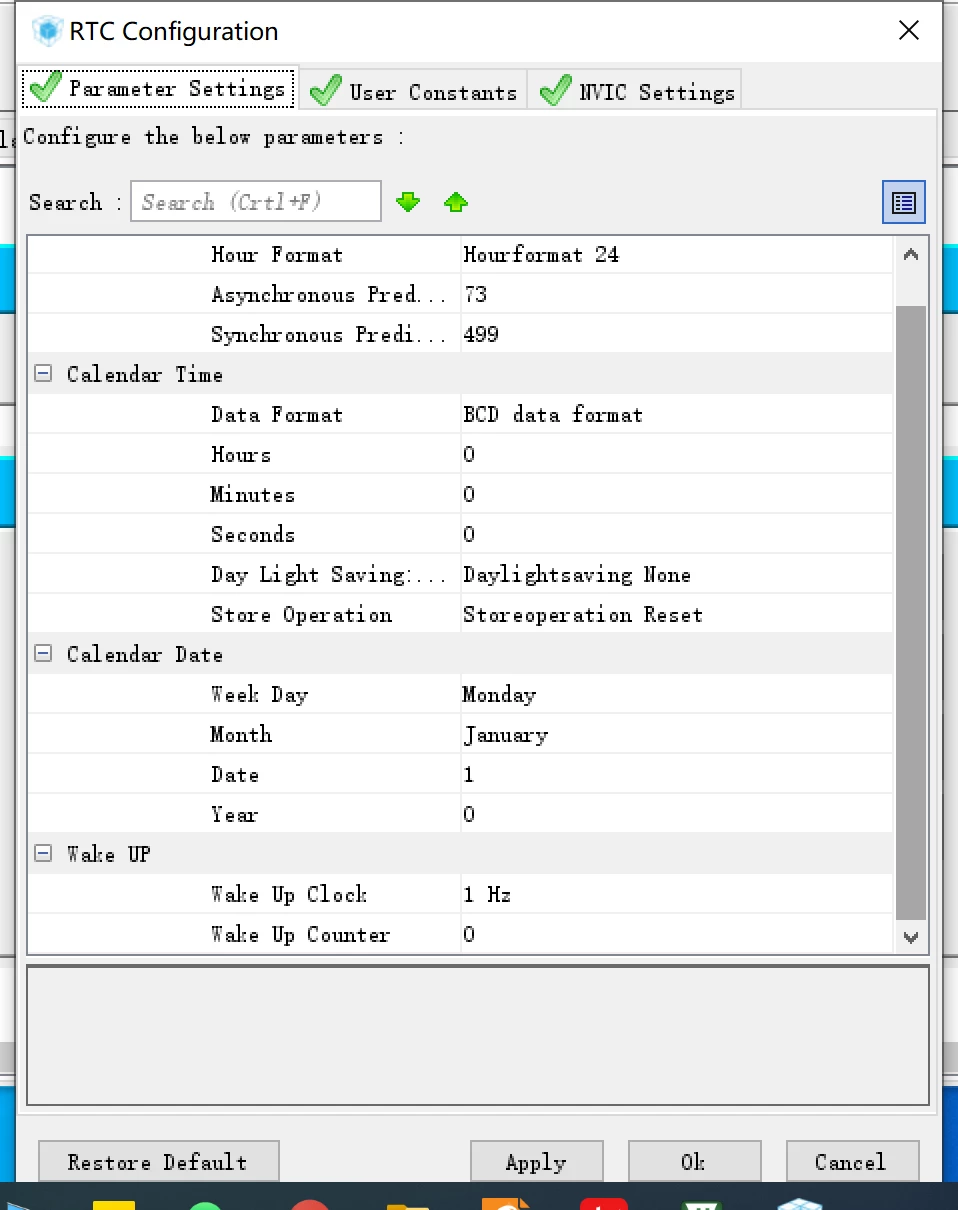
Task: Open Week Day value Monday
Action: click(x=676, y=694)
